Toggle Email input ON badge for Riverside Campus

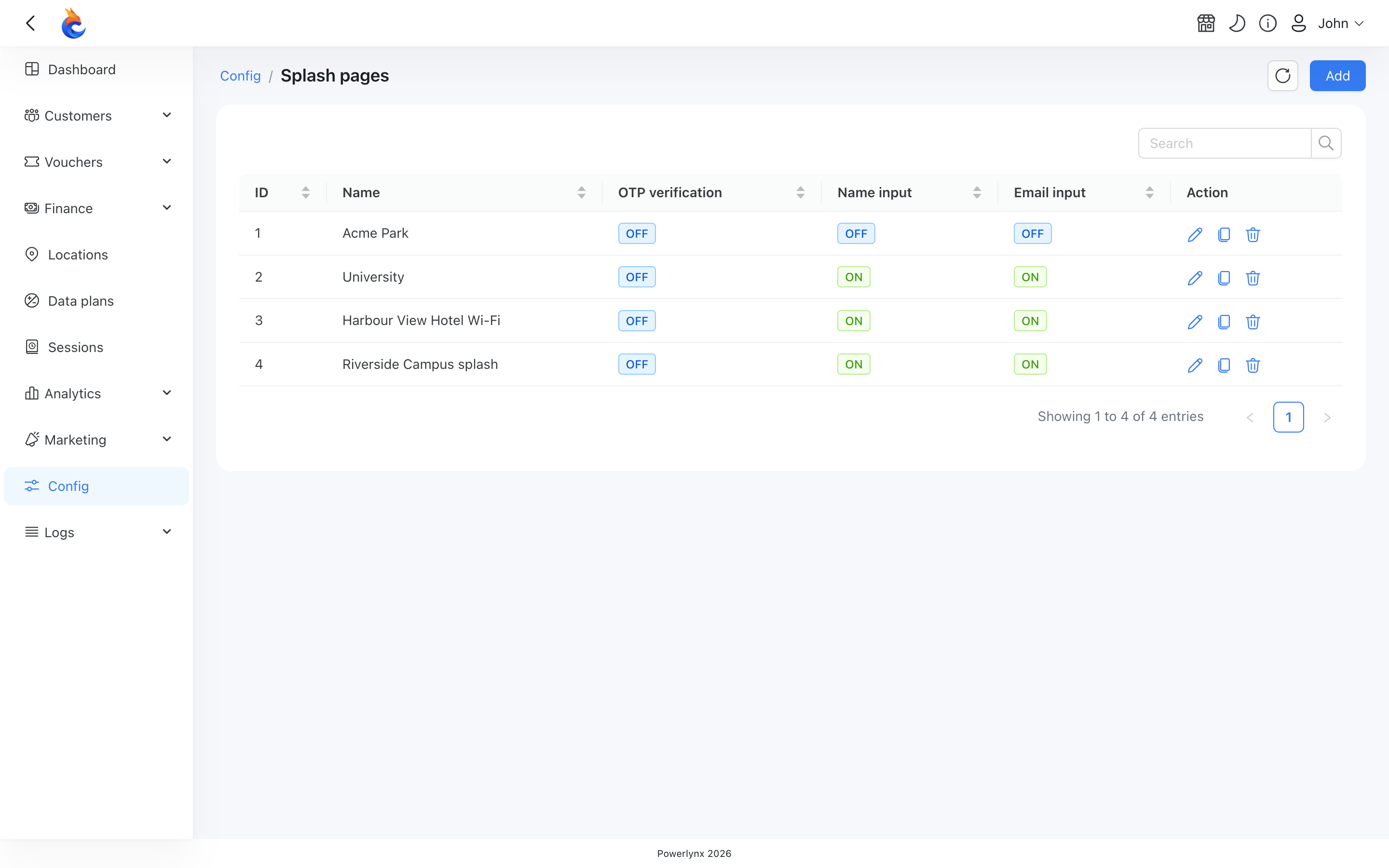pos(1030,364)
